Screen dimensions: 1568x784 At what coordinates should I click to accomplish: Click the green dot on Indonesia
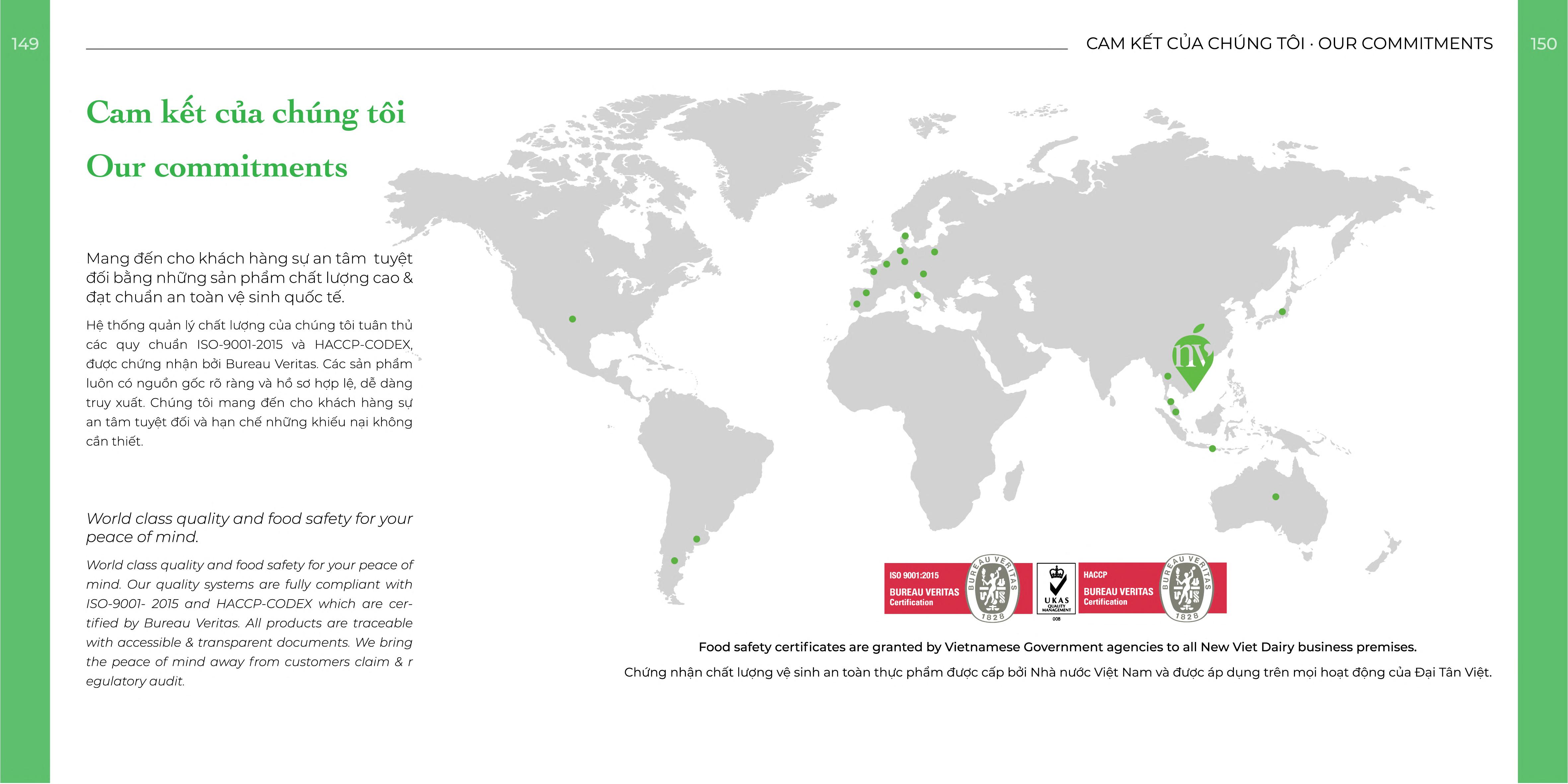click(1213, 449)
